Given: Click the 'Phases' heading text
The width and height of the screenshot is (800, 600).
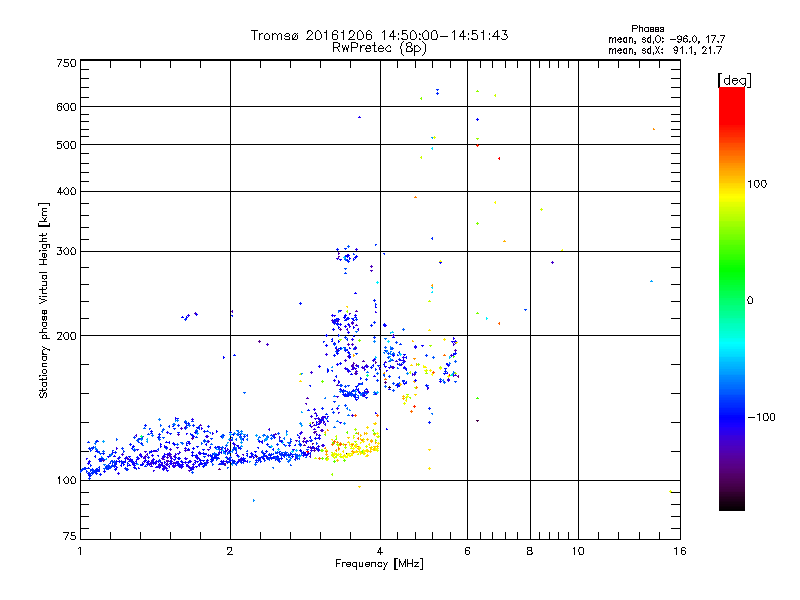Looking at the screenshot, I should tap(647, 29).
